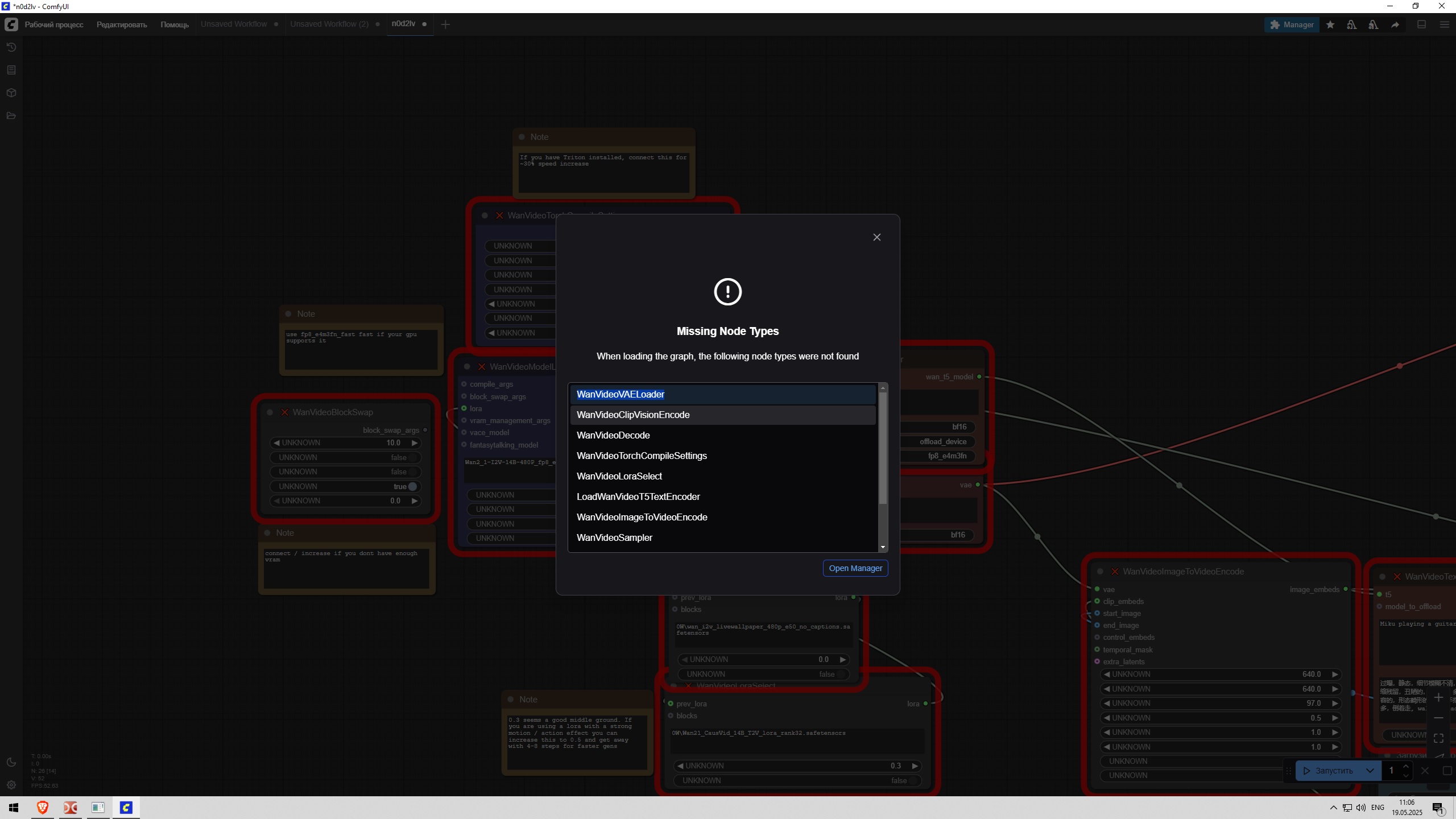Switch to the Unsaved Workflow tab
Screen dimensions: 1456x819
(234, 24)
